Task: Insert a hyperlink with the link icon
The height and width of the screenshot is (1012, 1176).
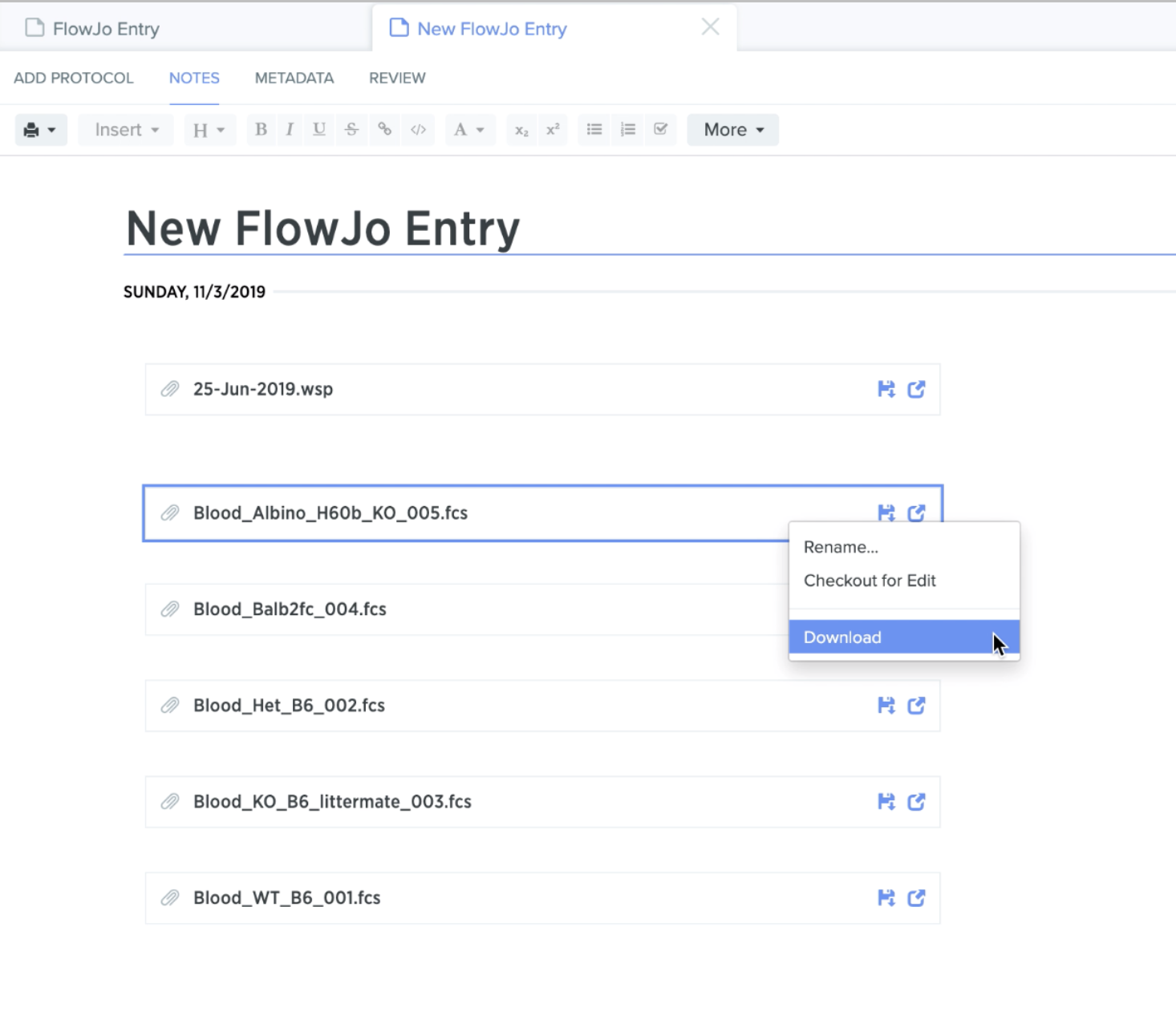Action: click(x=385, y=129)
